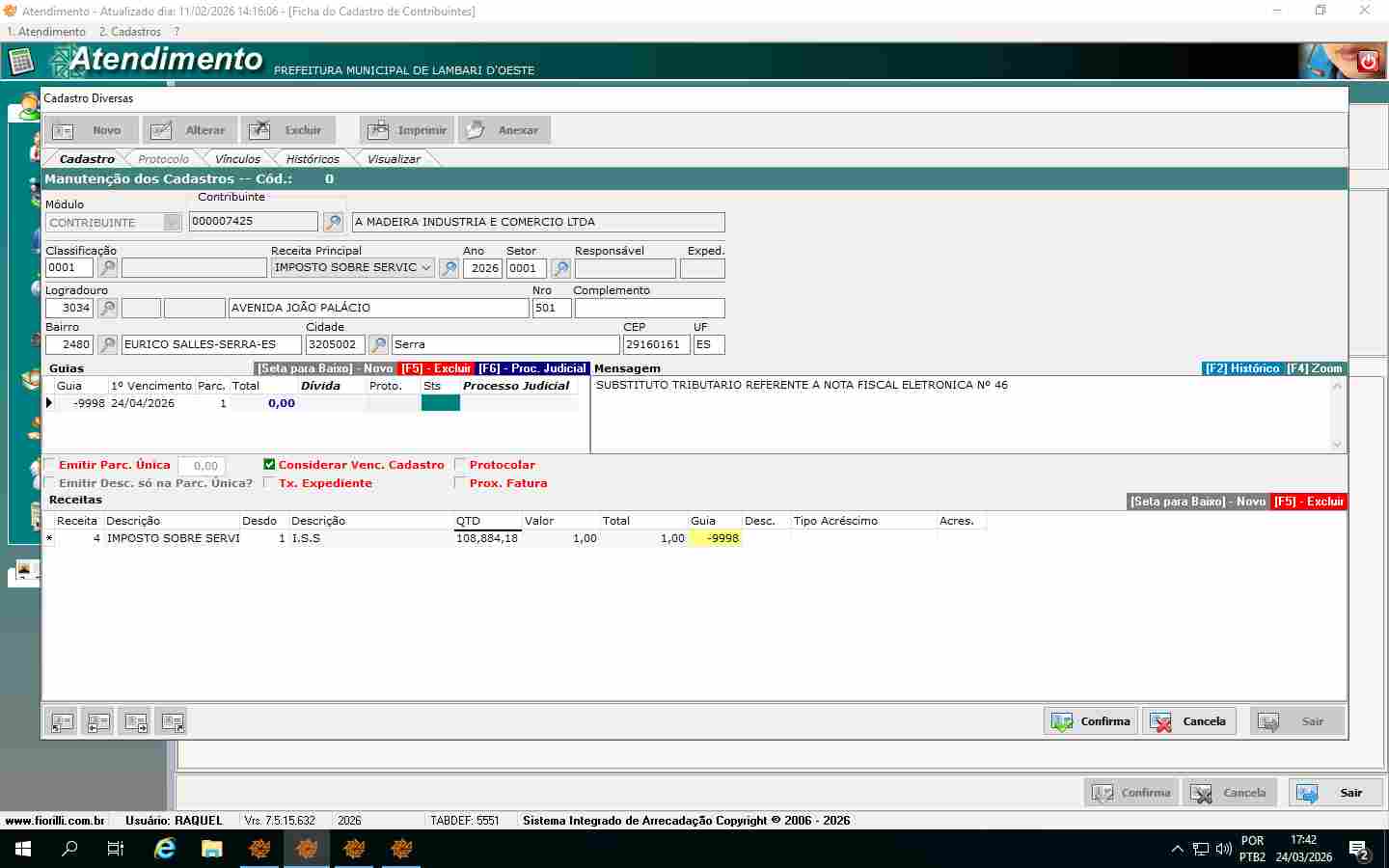Click the magnifier icon beside Contribuinte code

pyautogui.click(x=333, y=223)
